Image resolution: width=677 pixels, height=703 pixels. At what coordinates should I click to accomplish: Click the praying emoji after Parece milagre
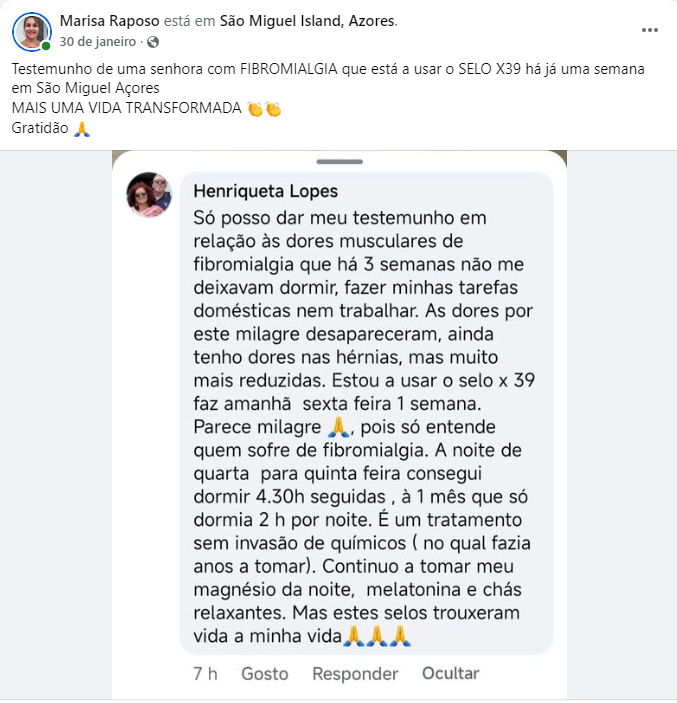pyautogui.click(x=338, y=427)
